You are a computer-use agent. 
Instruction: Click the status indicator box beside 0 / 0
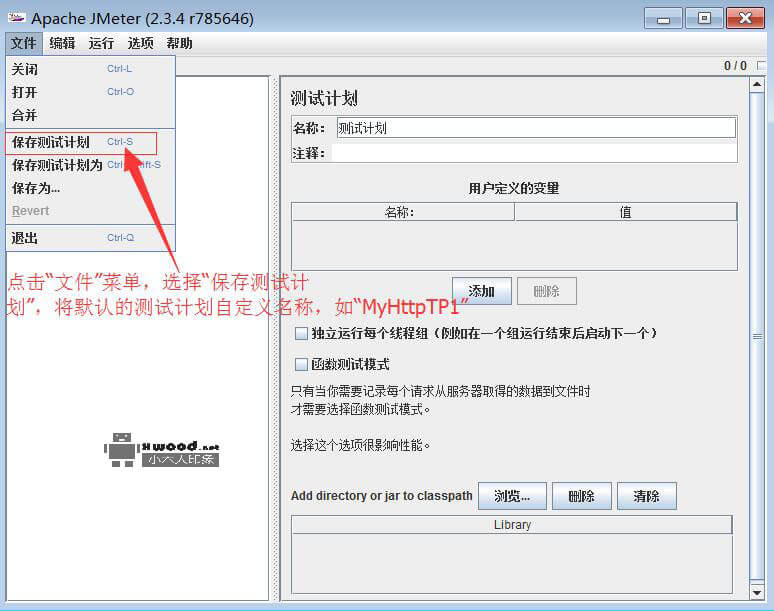[x=762, y=65]
